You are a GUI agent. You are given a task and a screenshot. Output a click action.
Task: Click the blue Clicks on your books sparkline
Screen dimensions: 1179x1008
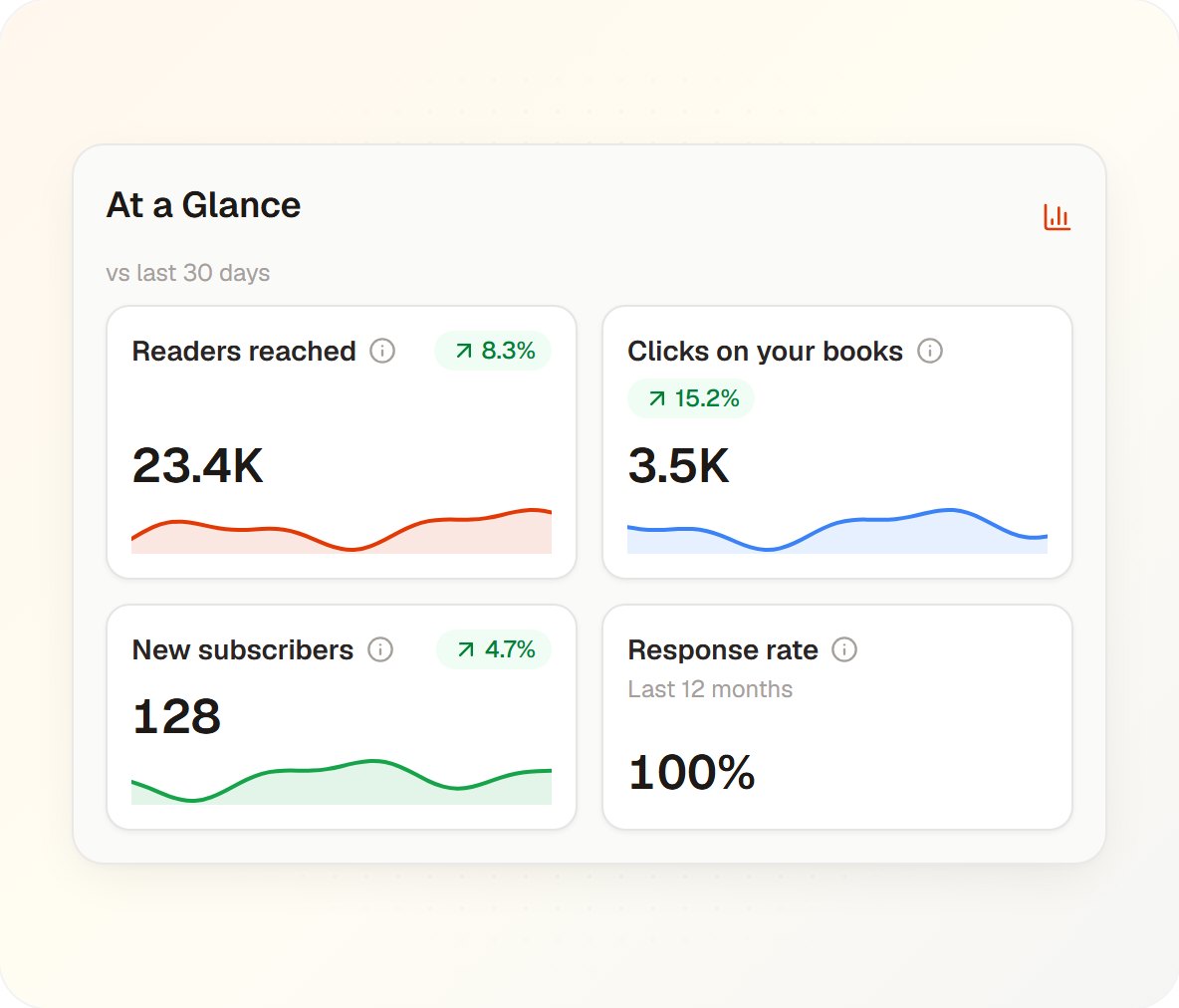836,530
